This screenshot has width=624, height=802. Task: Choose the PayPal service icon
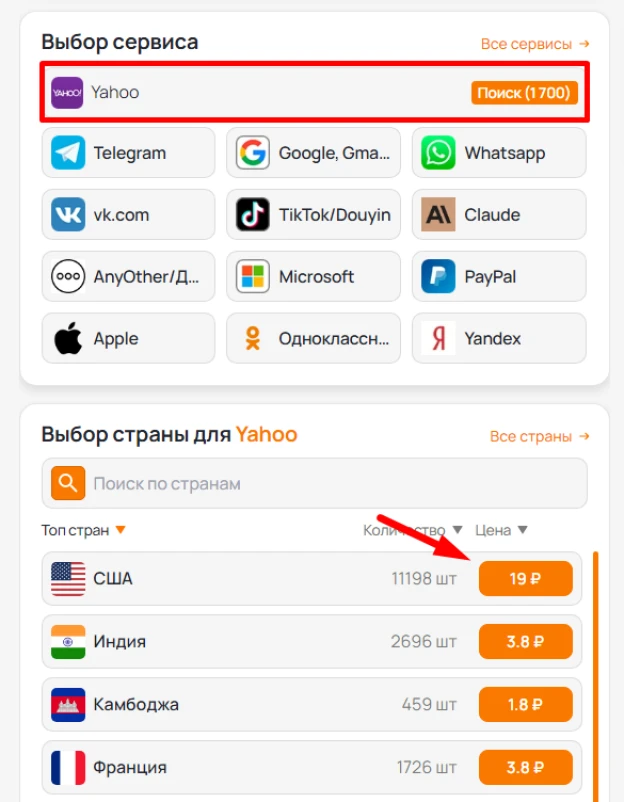[438, 276]
